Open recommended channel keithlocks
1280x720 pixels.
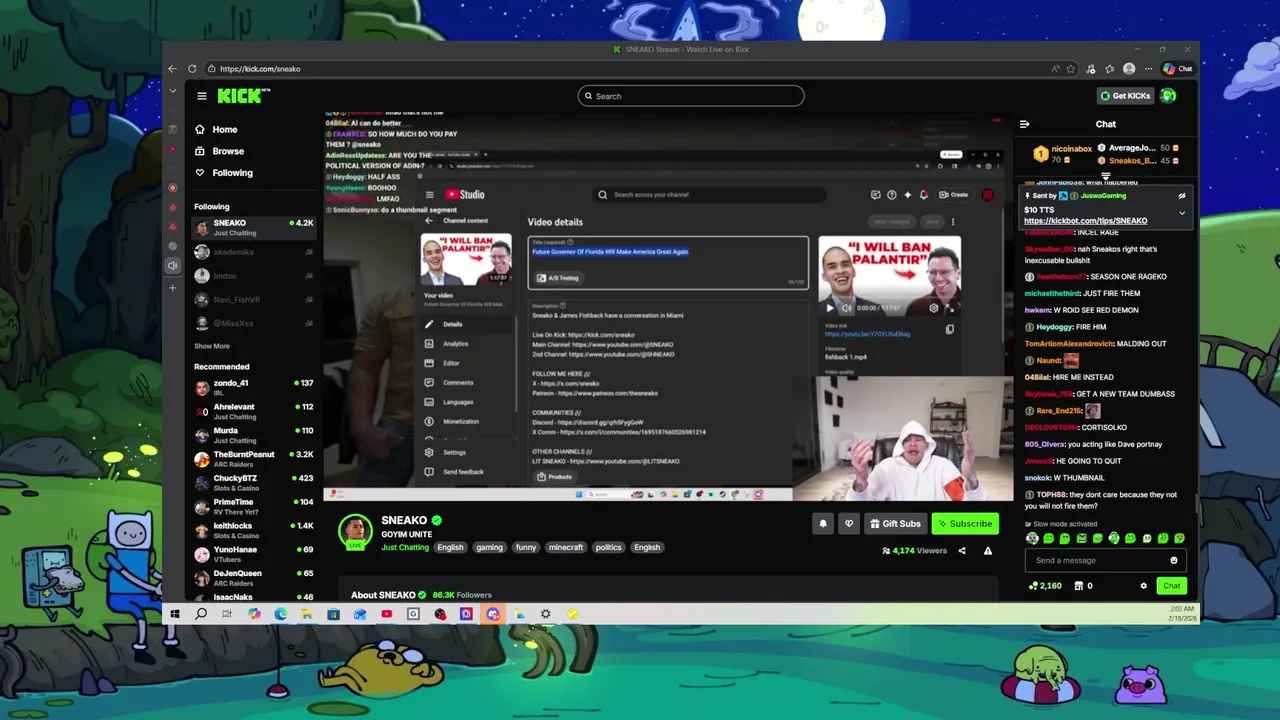pyautogui.click(x=252, y=530)
